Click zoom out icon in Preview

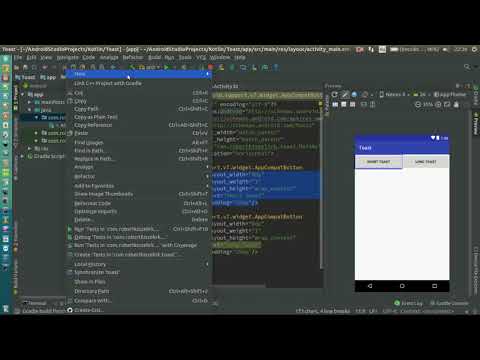point(418,105)
